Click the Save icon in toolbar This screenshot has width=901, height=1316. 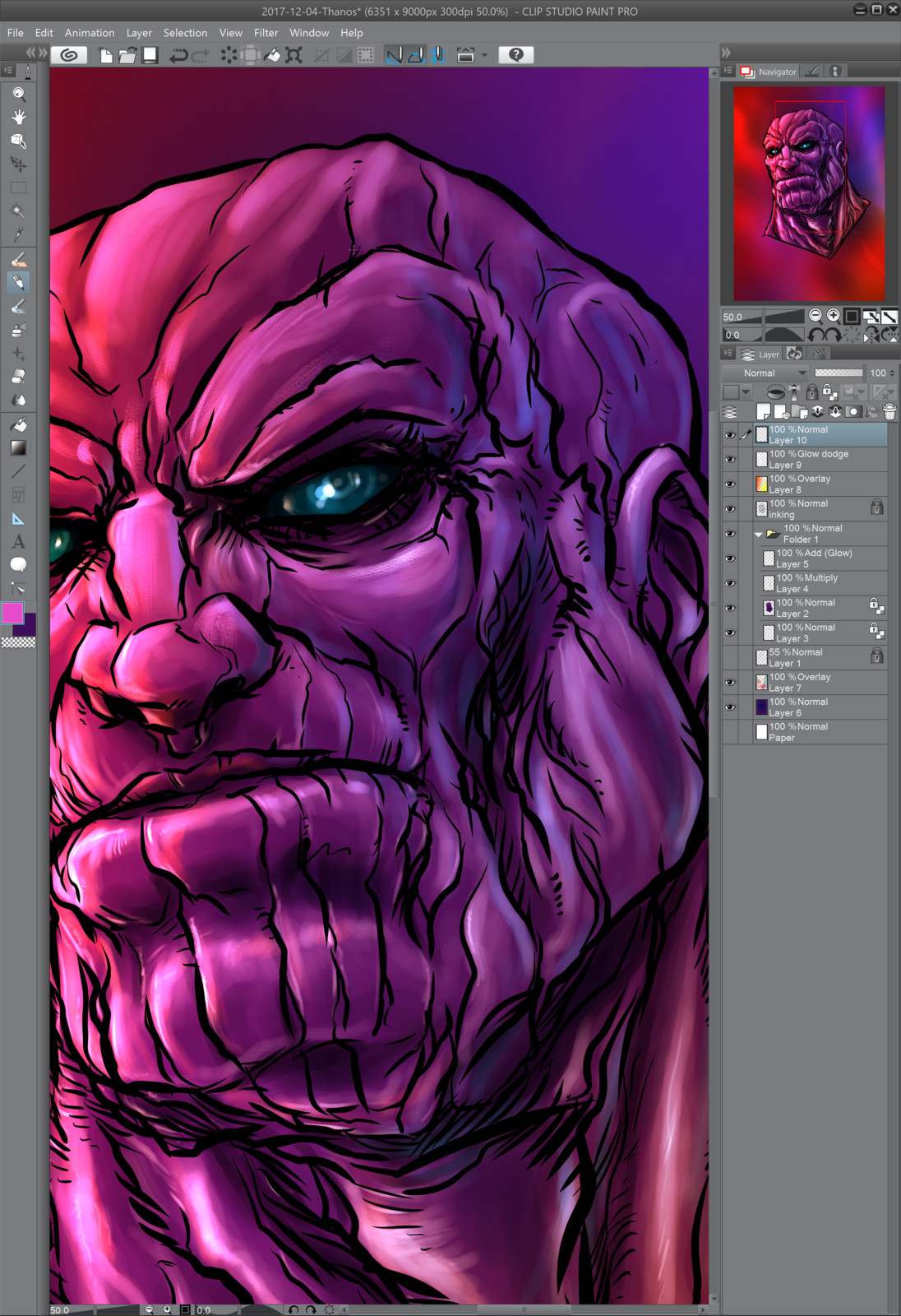point(150,55)
